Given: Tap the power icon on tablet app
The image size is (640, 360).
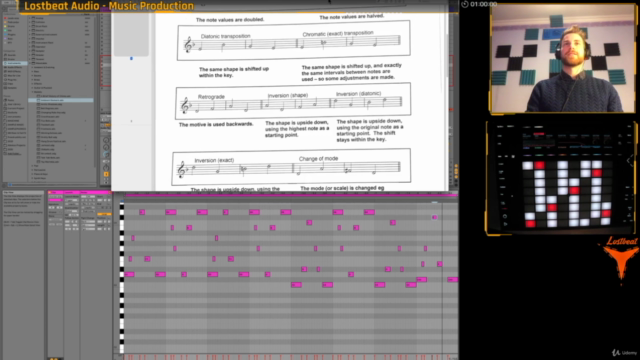Looking at the screenshot, I should (505, 216).
